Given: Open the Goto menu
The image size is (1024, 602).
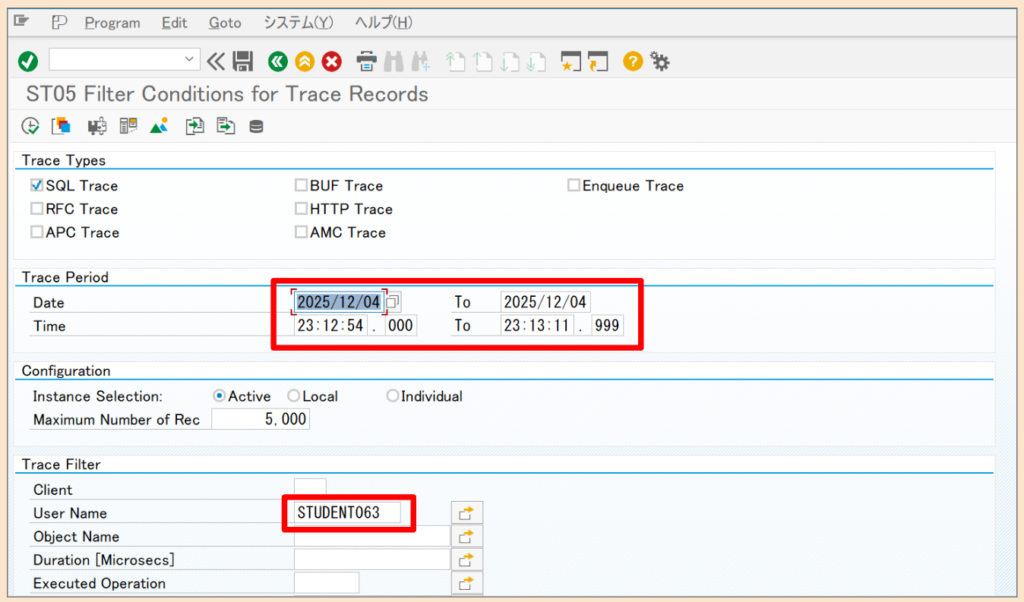Looking at the screenshot, I should point(224,22).
